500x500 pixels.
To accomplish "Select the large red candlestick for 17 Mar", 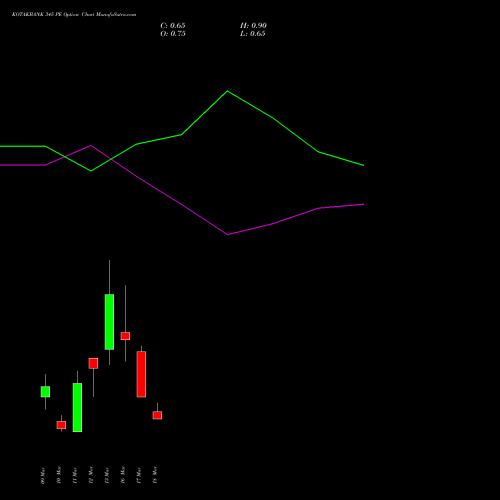I will 141,374.
